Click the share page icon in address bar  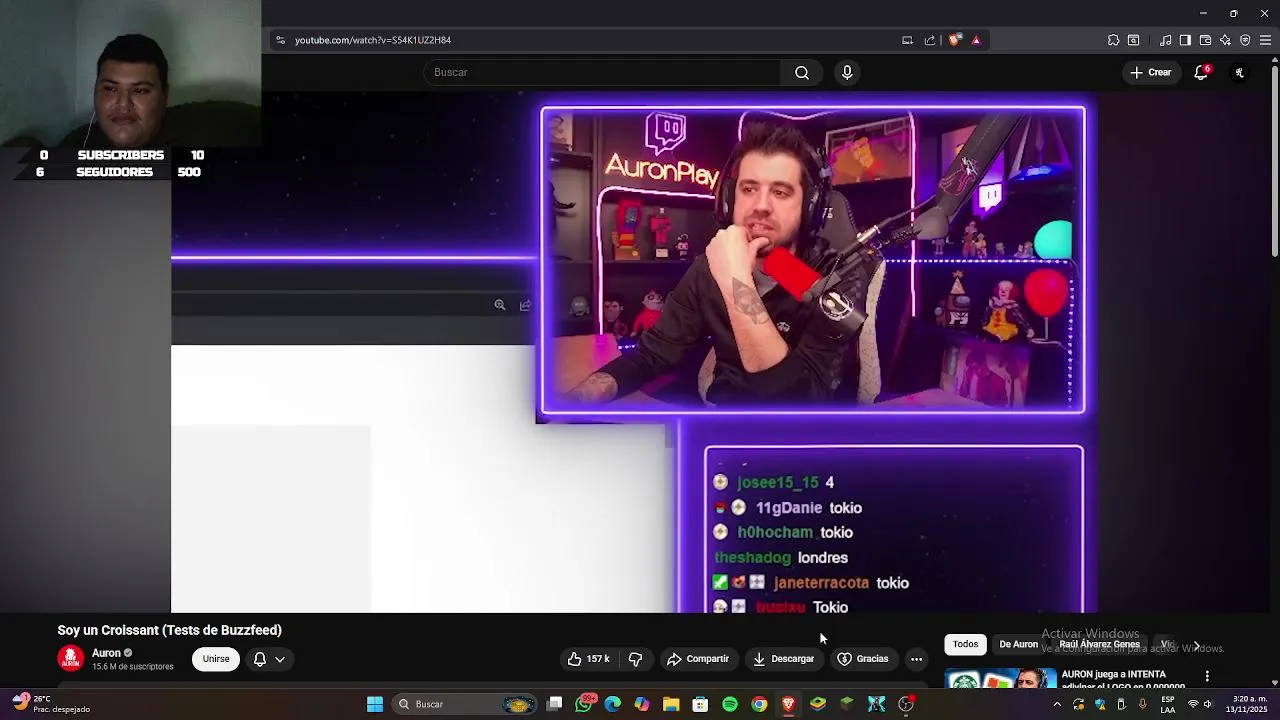[930, 40]
